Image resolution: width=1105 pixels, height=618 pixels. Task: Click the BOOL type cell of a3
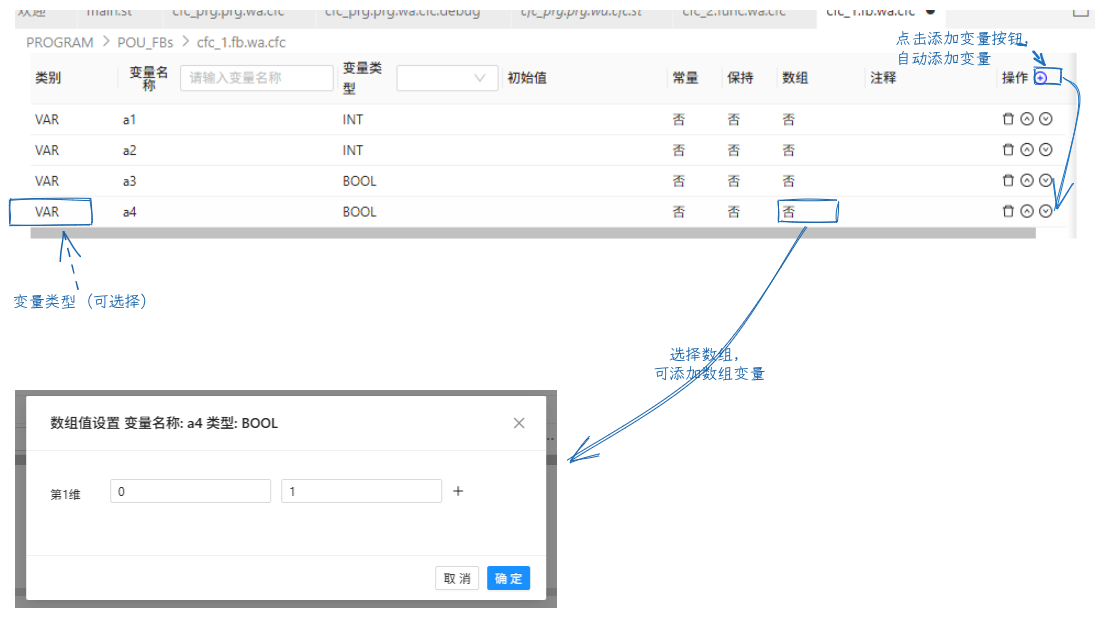359,181
